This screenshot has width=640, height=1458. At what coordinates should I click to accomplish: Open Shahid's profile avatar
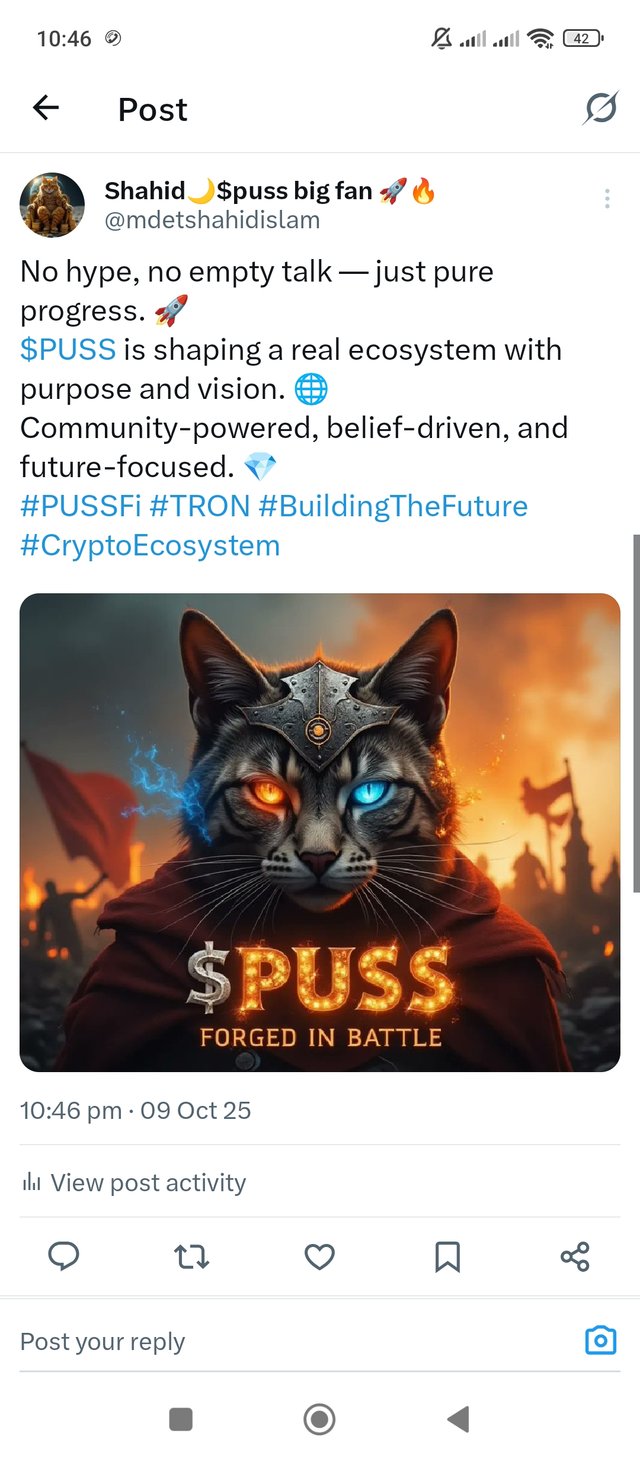[x=52, y=205]
